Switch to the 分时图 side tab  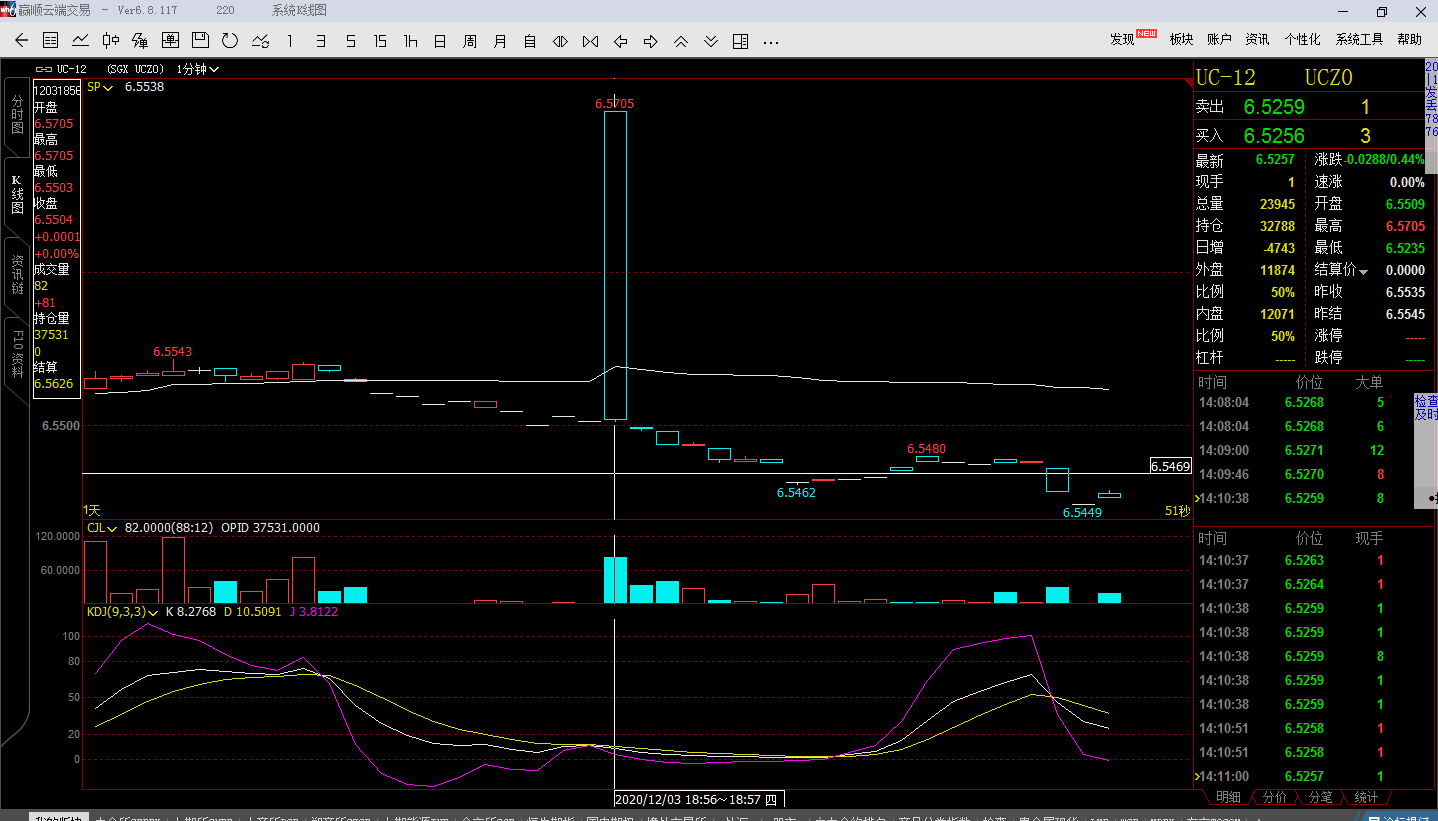click(17, 114)
